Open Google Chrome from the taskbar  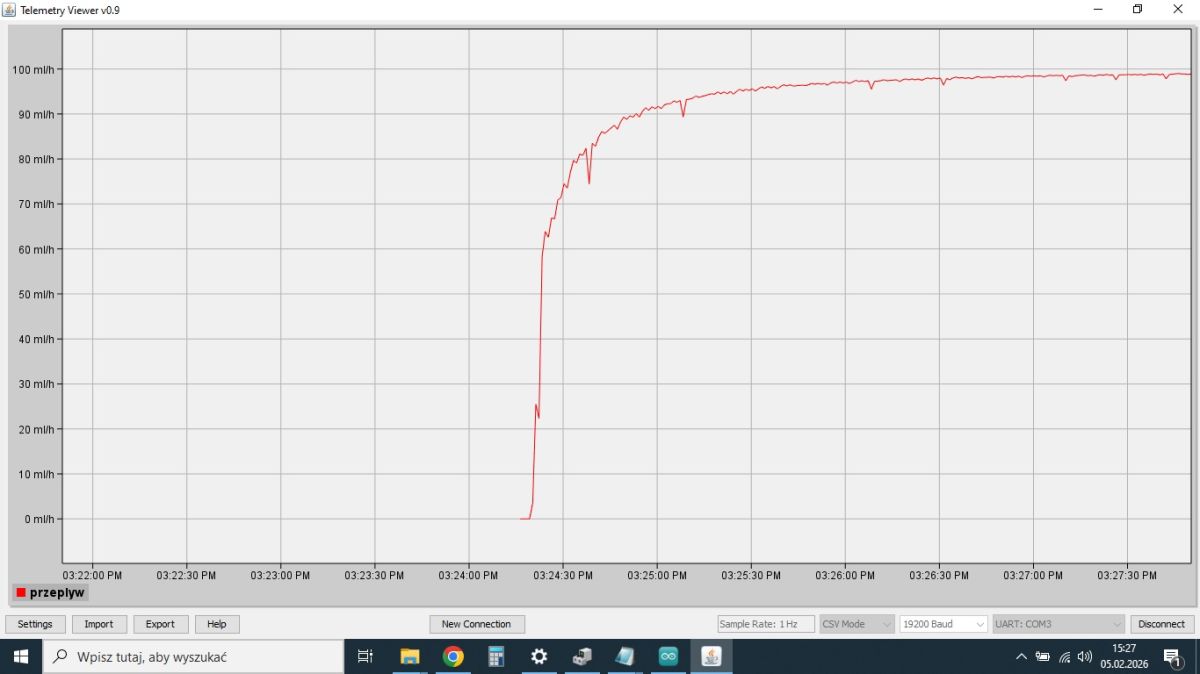coord(453,657)
